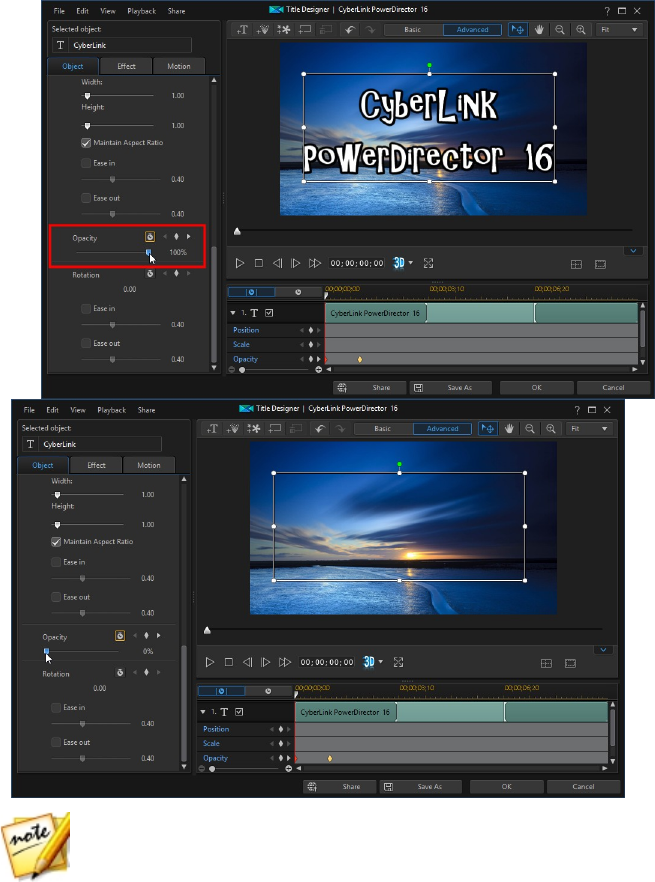
Task: Open Playback menu in top window
Action: click(142, 11)
